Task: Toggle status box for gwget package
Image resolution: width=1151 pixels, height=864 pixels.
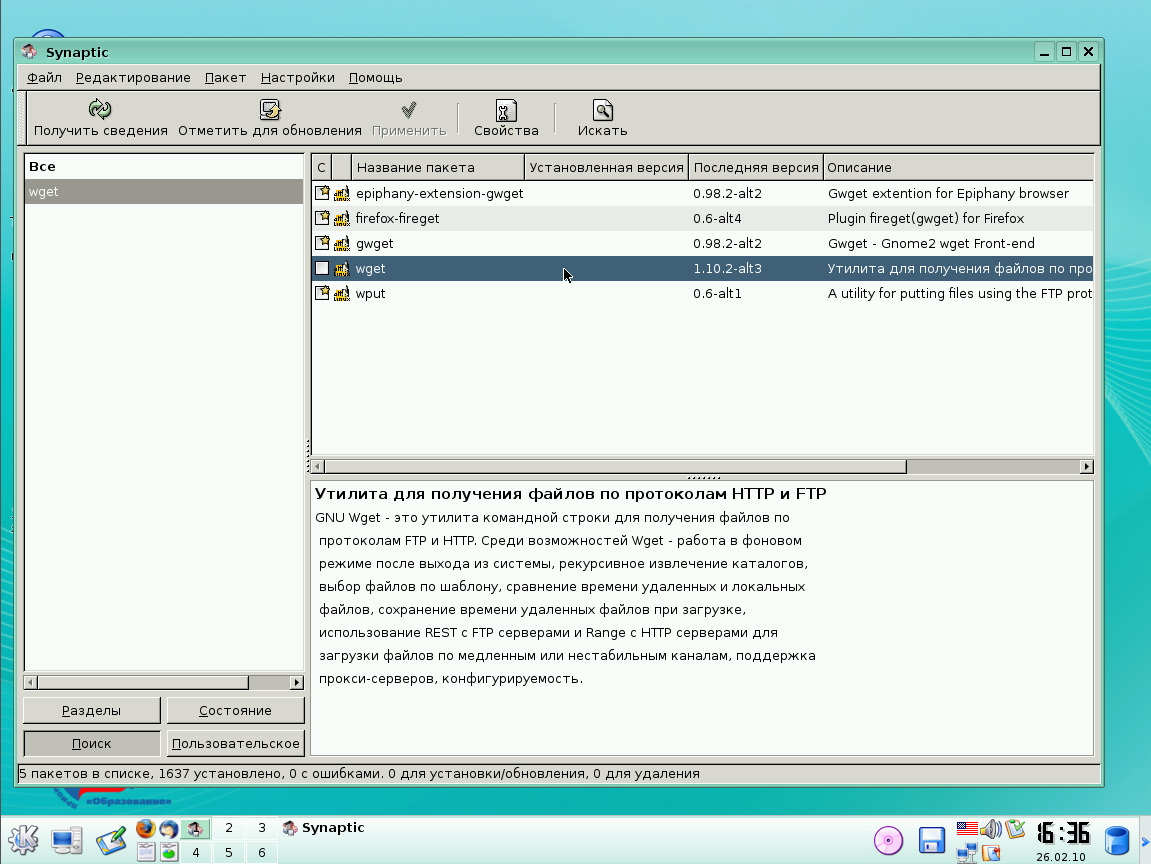Action: [322, 243]
